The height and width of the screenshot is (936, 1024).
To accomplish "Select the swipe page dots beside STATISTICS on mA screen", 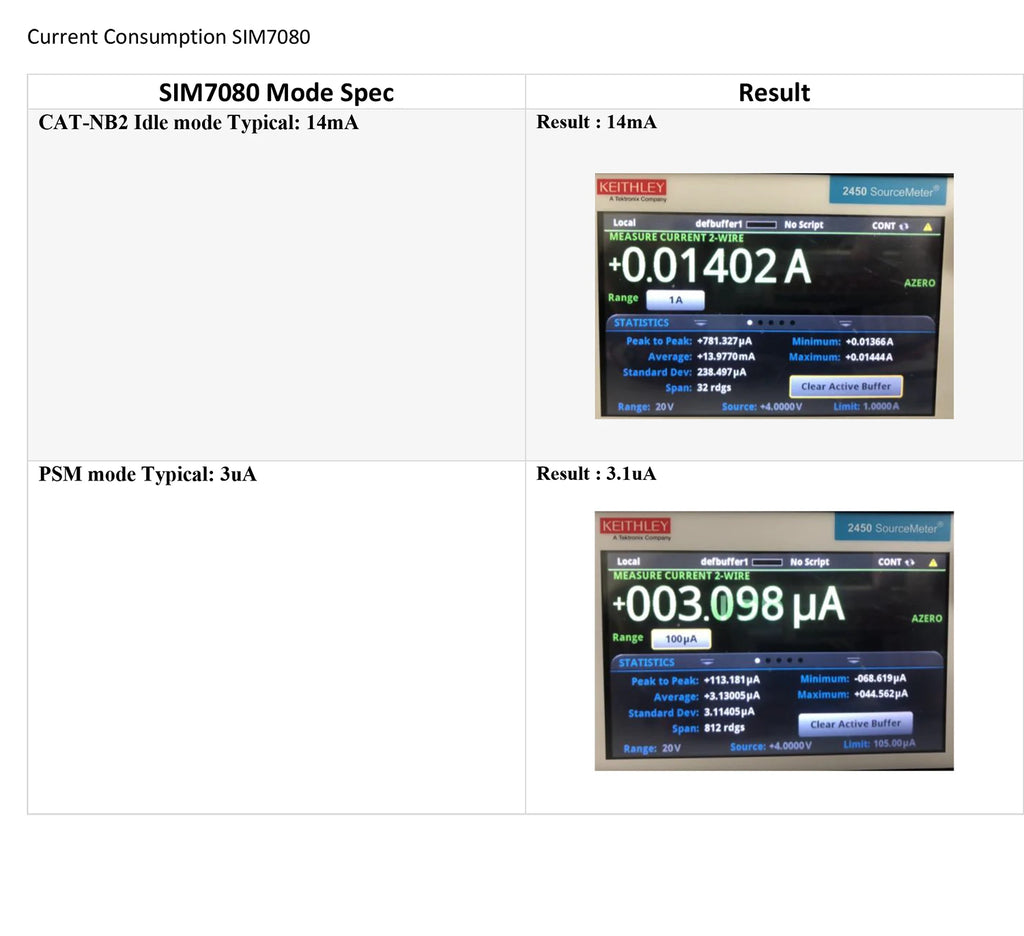I will pyautogui.click(x=771, y=323).
